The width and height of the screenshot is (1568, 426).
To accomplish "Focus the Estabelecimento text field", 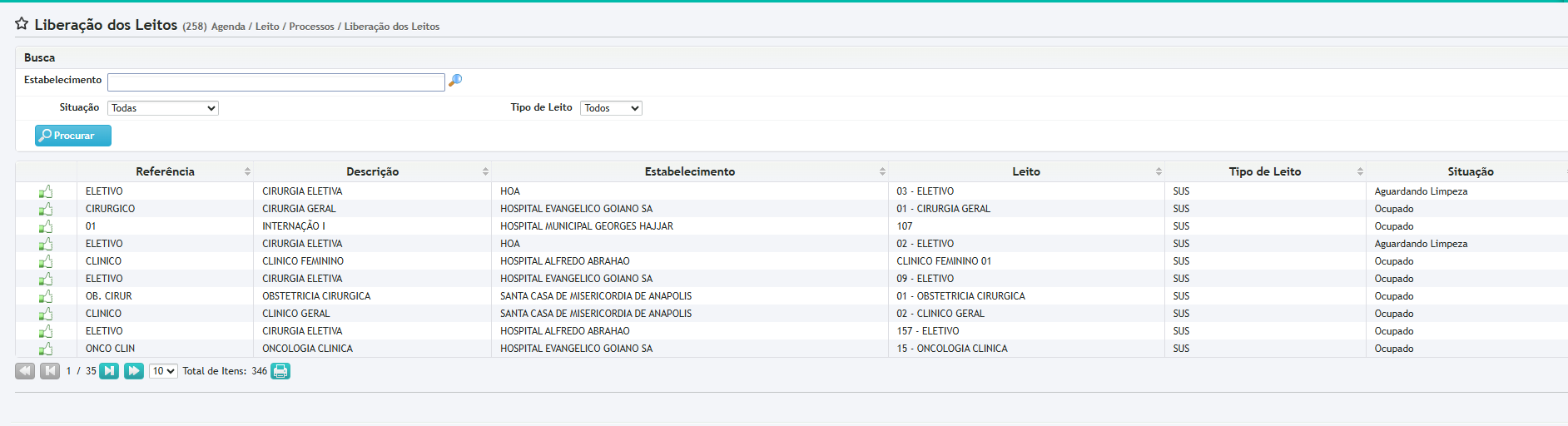I will 275,82.
